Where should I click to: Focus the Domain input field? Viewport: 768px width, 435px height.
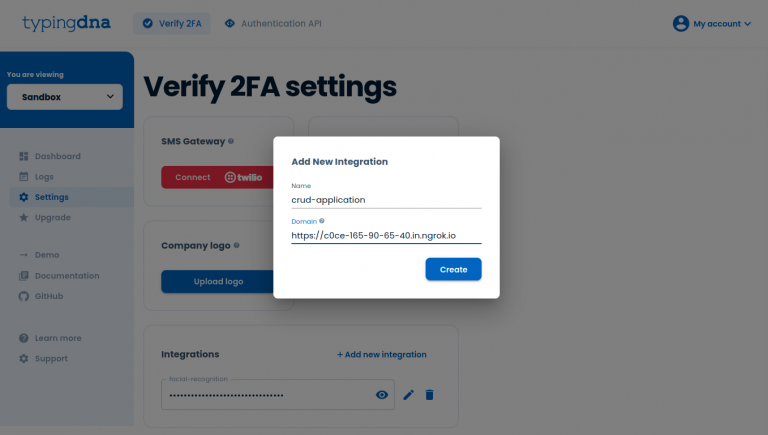tap(386, 236)
